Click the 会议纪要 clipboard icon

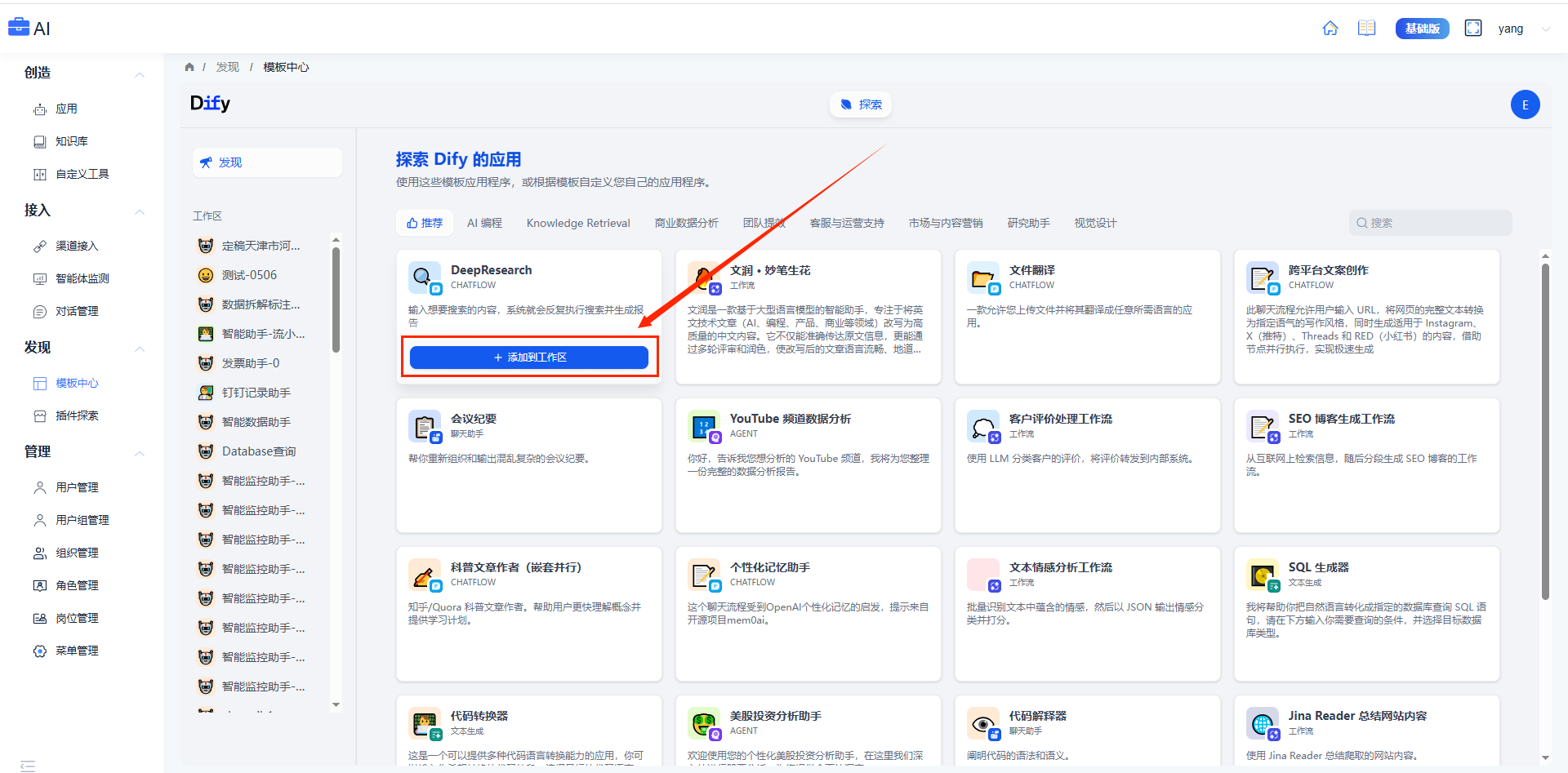click(x=425, y=426)
